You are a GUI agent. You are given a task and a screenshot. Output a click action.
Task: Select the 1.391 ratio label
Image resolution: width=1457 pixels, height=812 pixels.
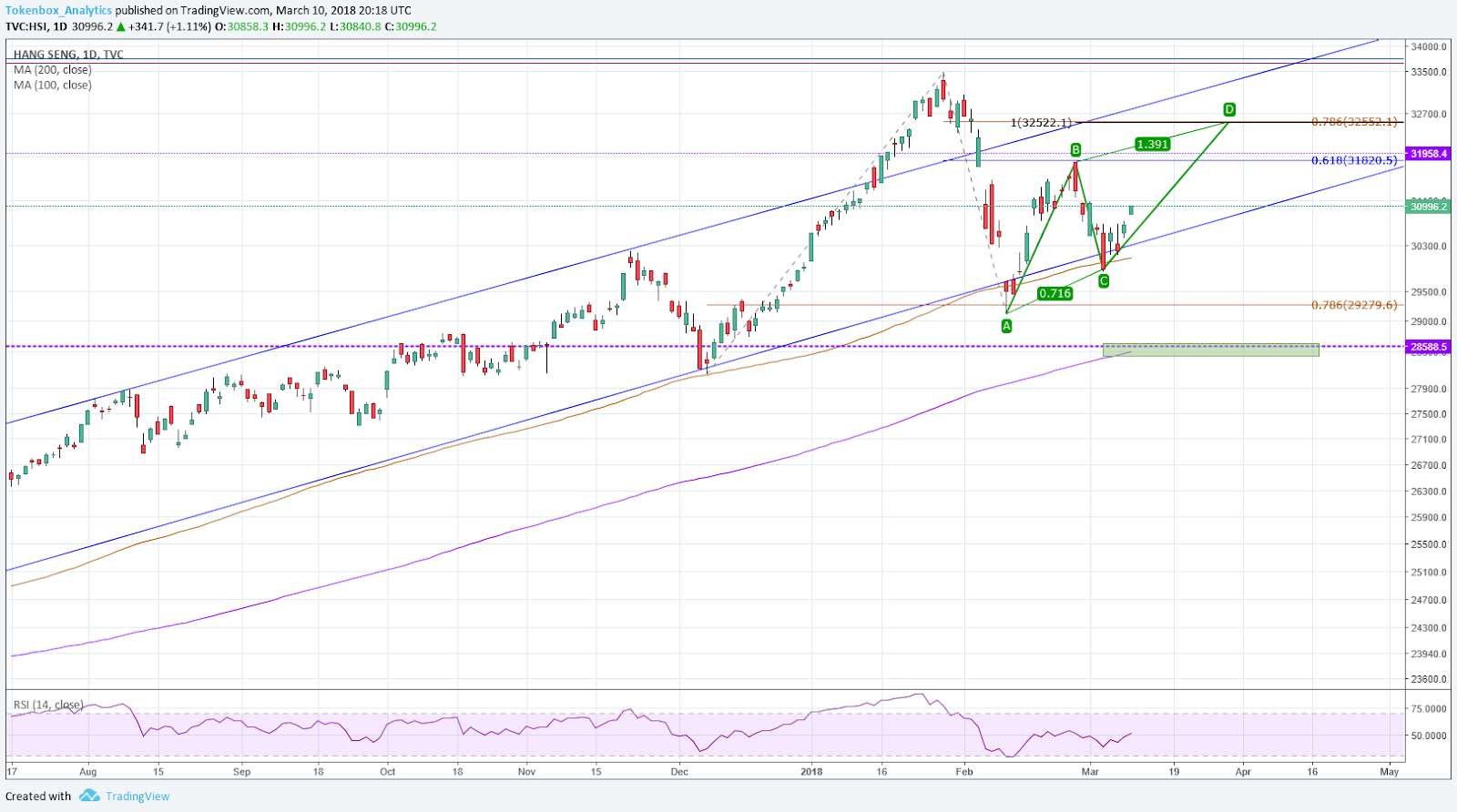pyautogui.click(x=1152, y=144)
